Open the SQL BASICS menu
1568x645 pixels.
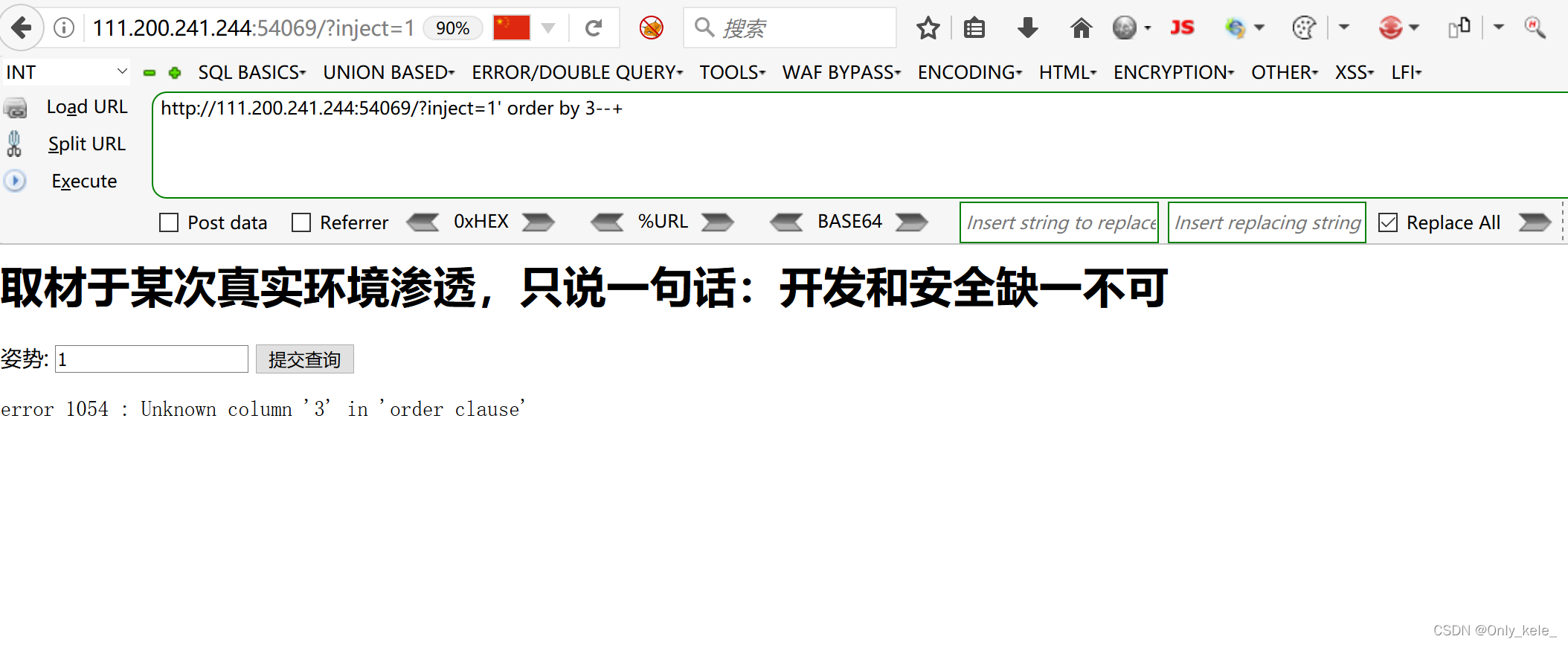point(252,73)
